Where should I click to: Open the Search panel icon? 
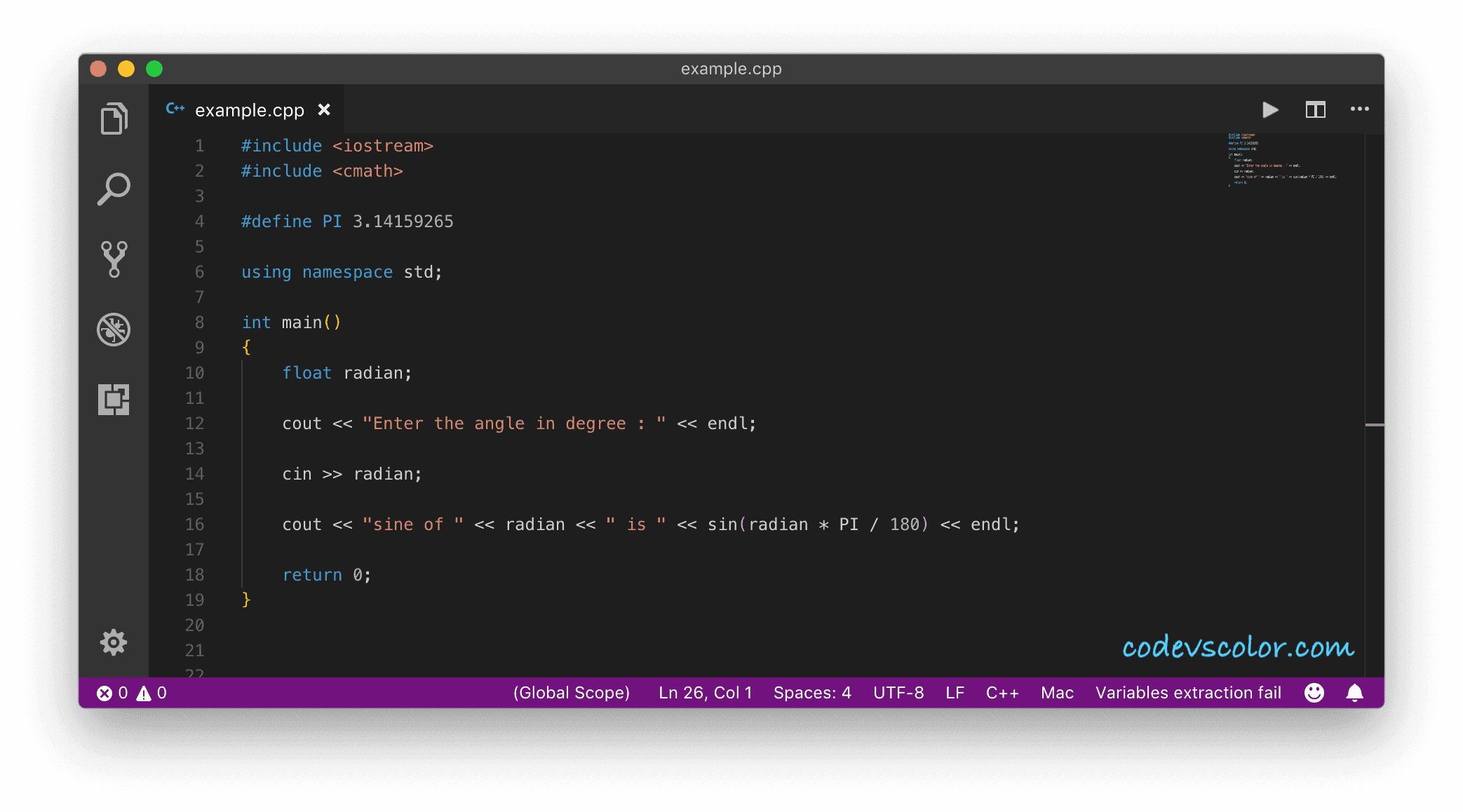pos(114,189)
